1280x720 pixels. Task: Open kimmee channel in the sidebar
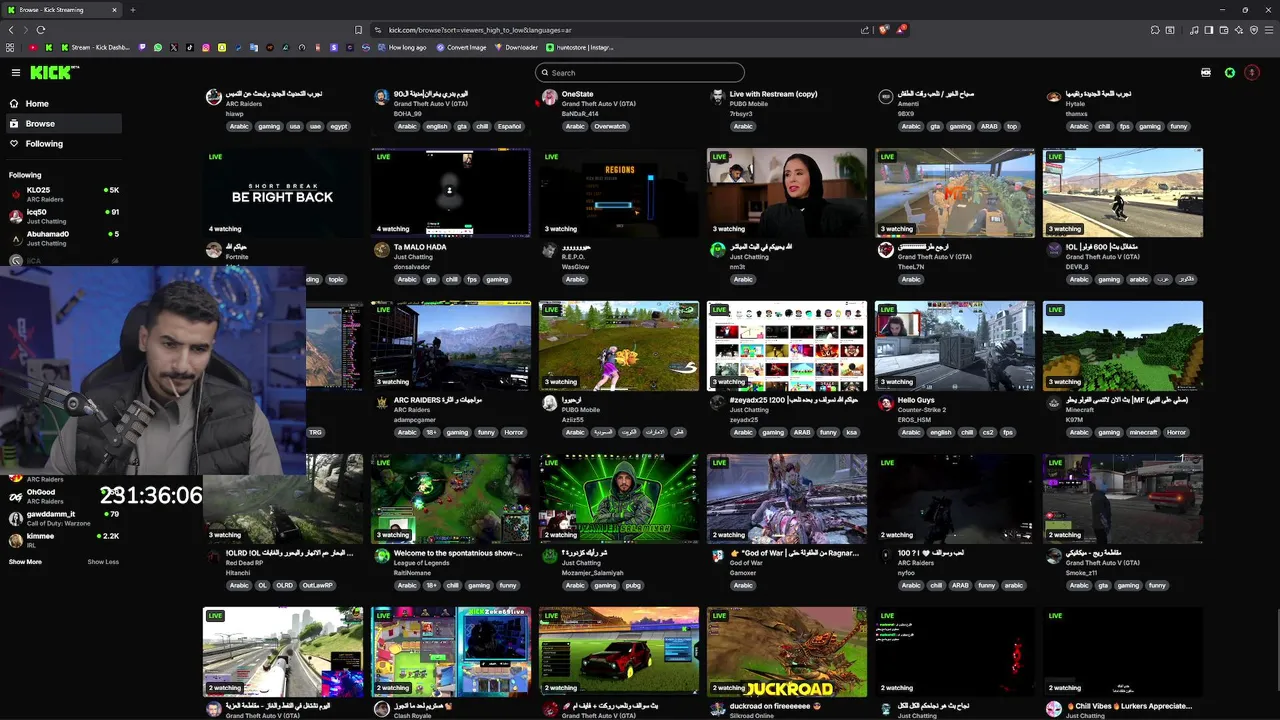click(x=62, y=540)
